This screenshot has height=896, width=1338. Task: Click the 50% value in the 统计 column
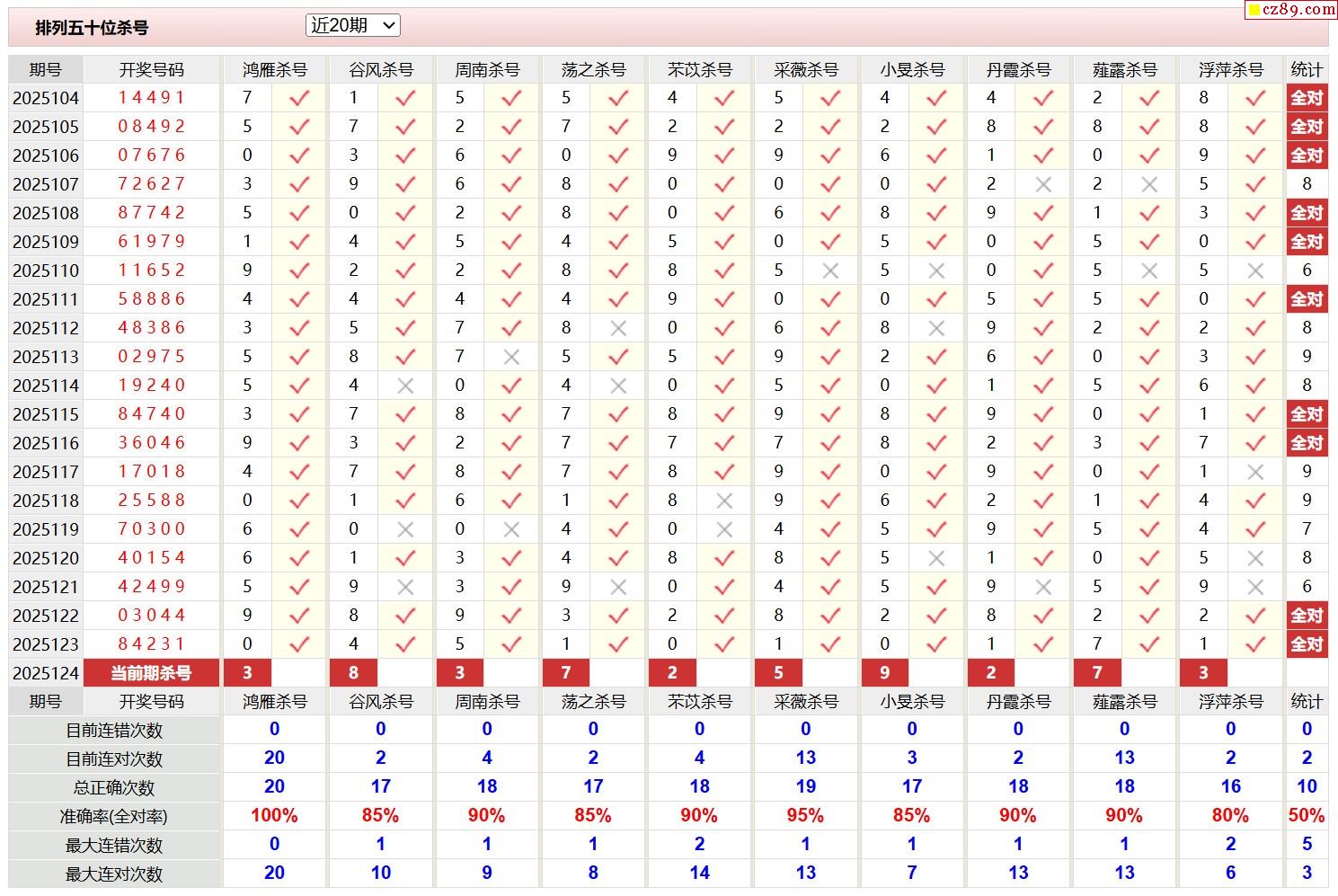1307,816
